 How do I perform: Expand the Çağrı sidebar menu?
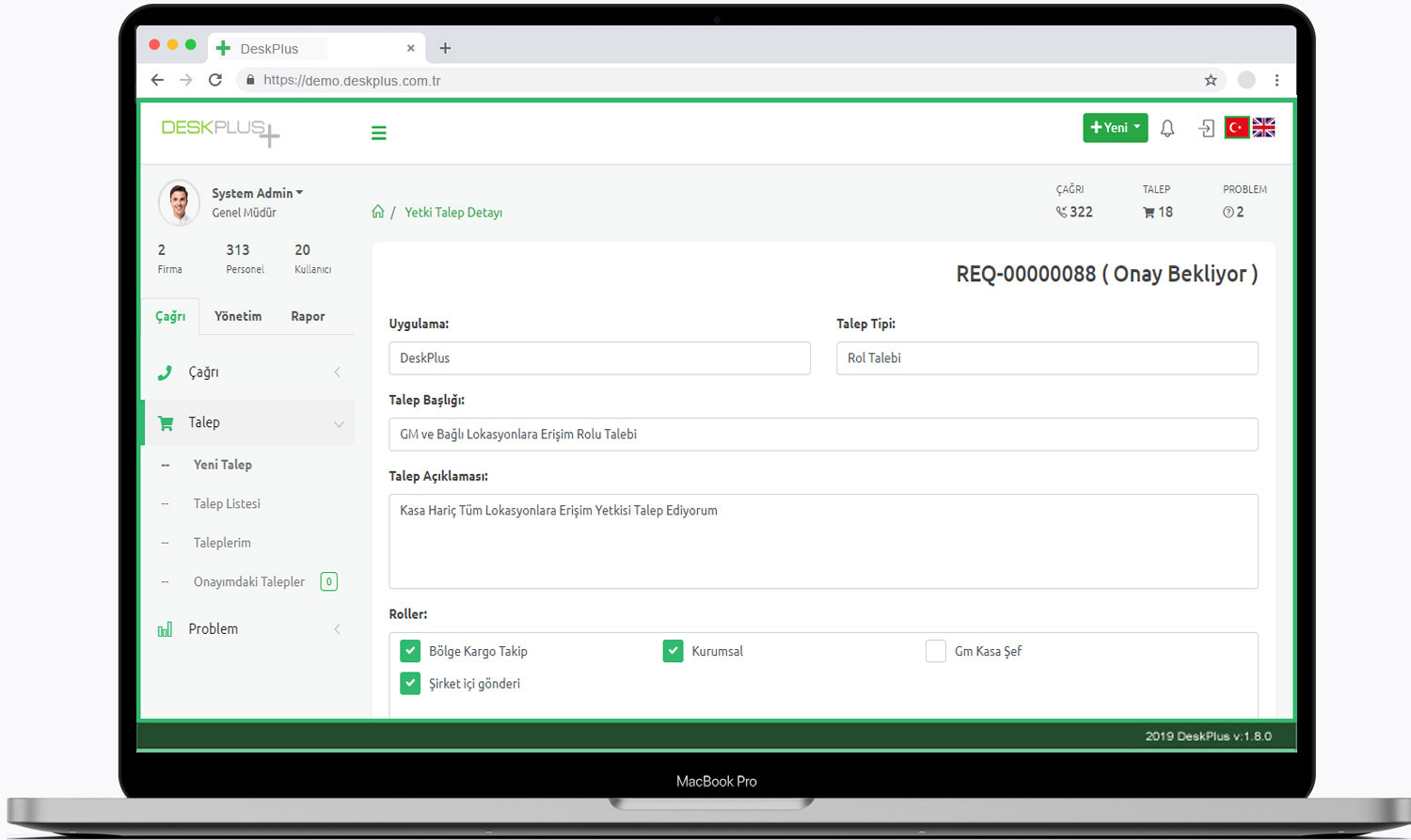coord(248,372)
